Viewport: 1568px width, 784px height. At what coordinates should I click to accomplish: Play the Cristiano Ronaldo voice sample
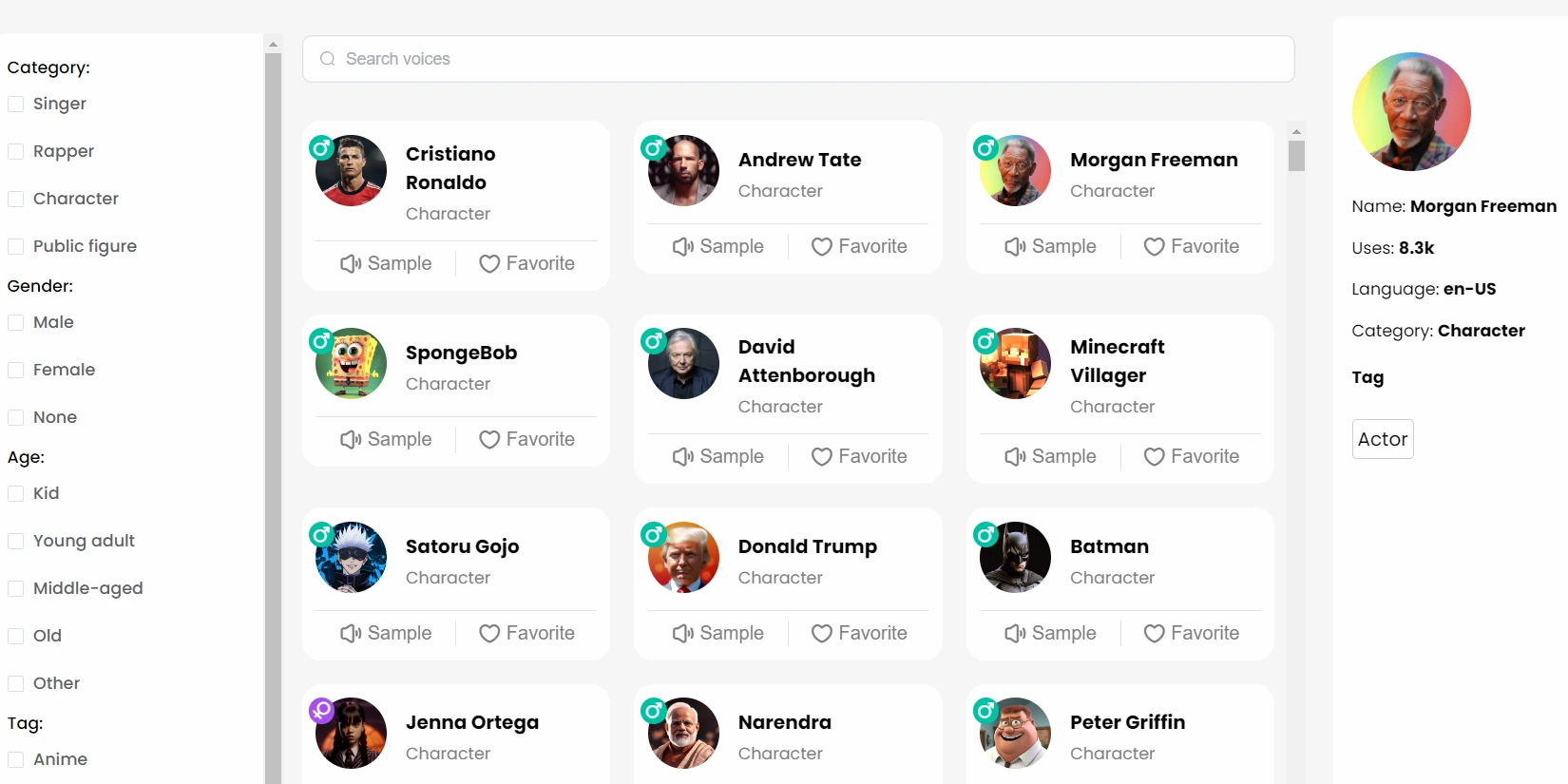point(386,263)
